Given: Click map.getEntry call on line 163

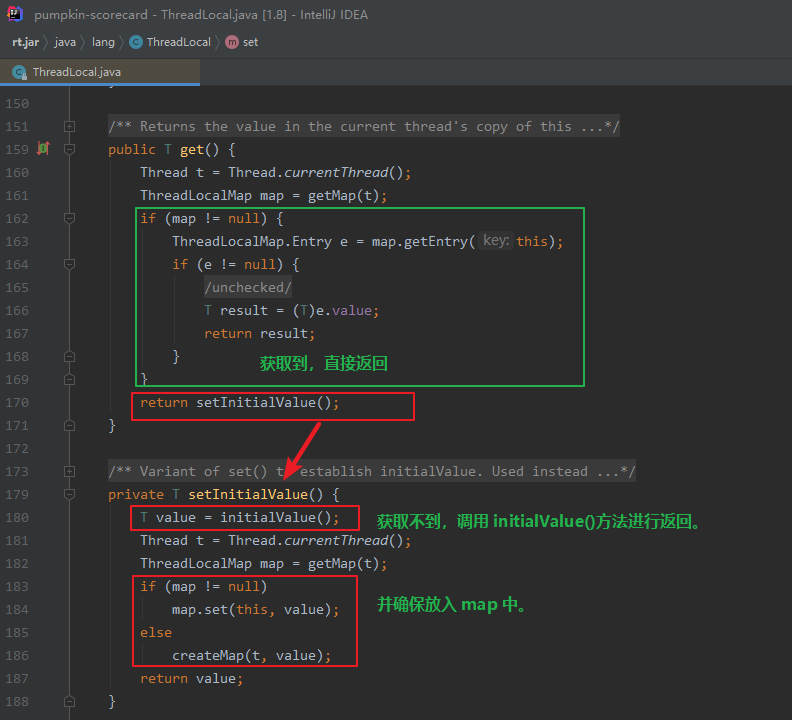Looking at the screenshot, I should [x=420, y=242].
